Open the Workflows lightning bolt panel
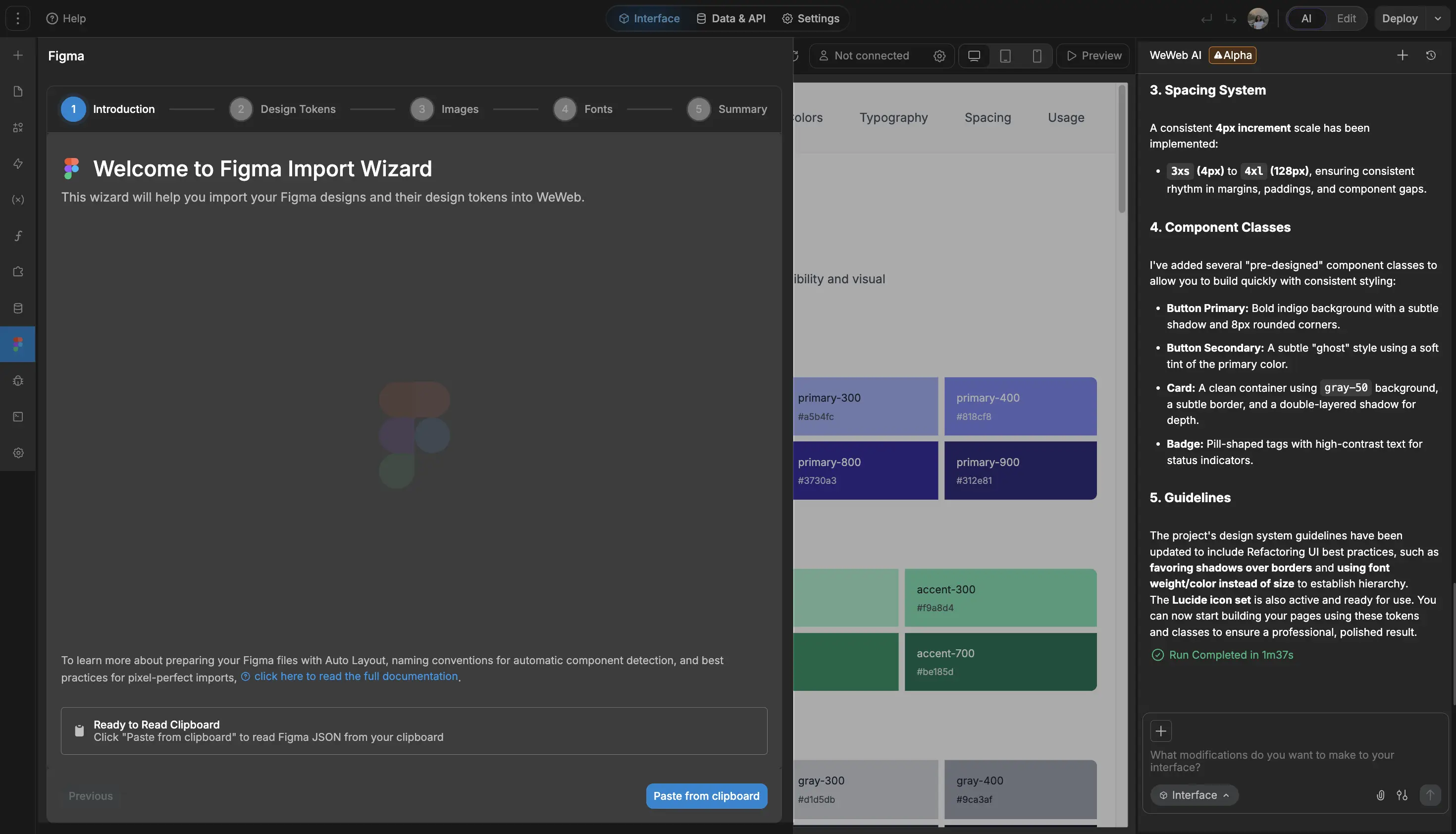Image resolution: width=1456 pixels, height=834 pixels. pos(18,164)
